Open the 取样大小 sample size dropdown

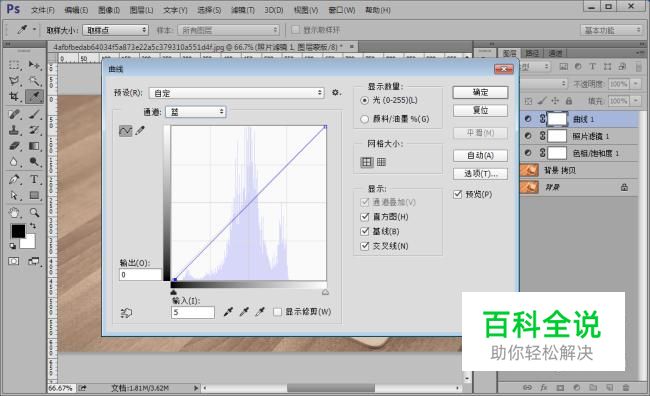point(115,30)
